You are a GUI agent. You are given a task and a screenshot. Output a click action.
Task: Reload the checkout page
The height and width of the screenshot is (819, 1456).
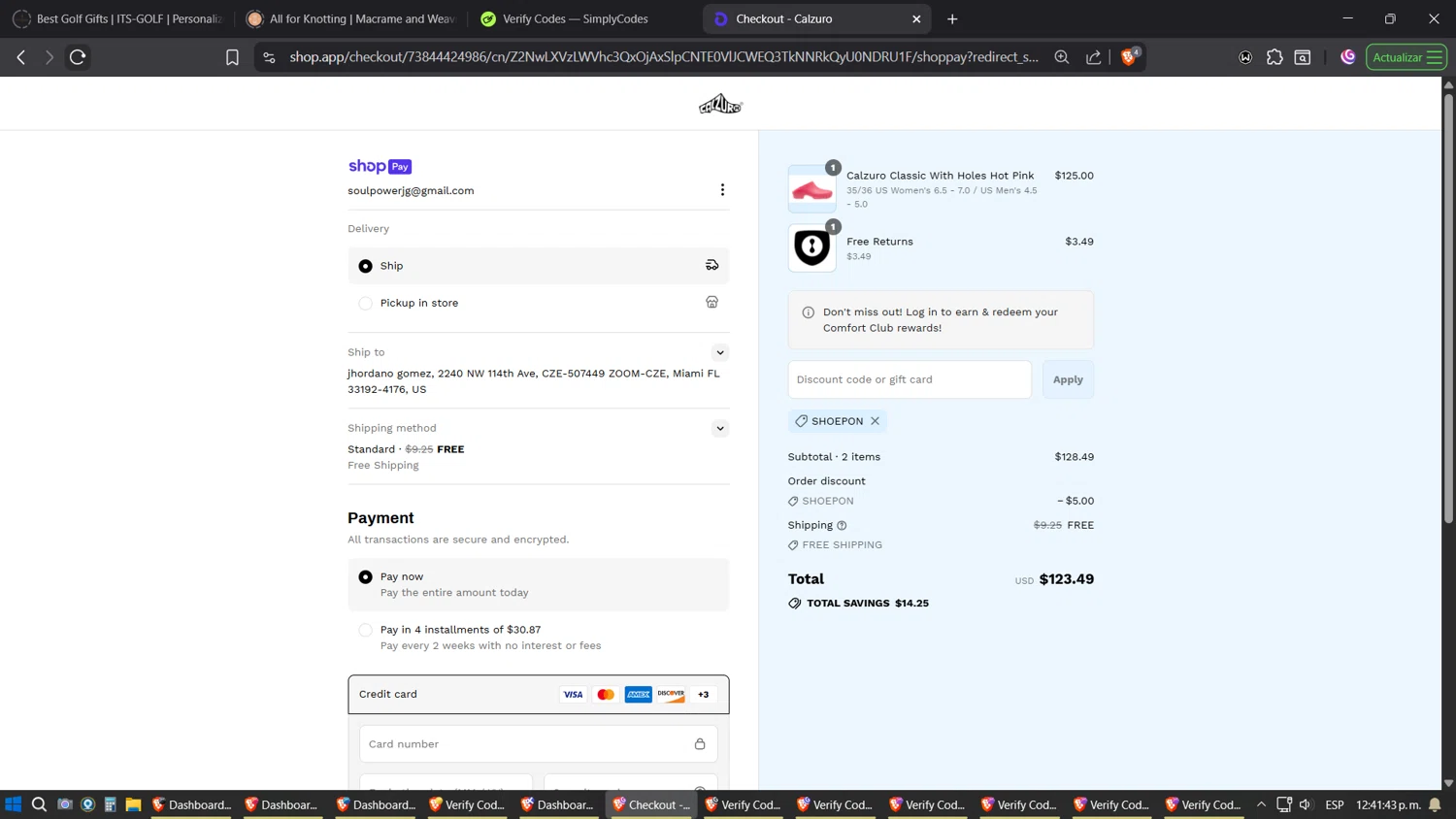(x=78, y=57)
